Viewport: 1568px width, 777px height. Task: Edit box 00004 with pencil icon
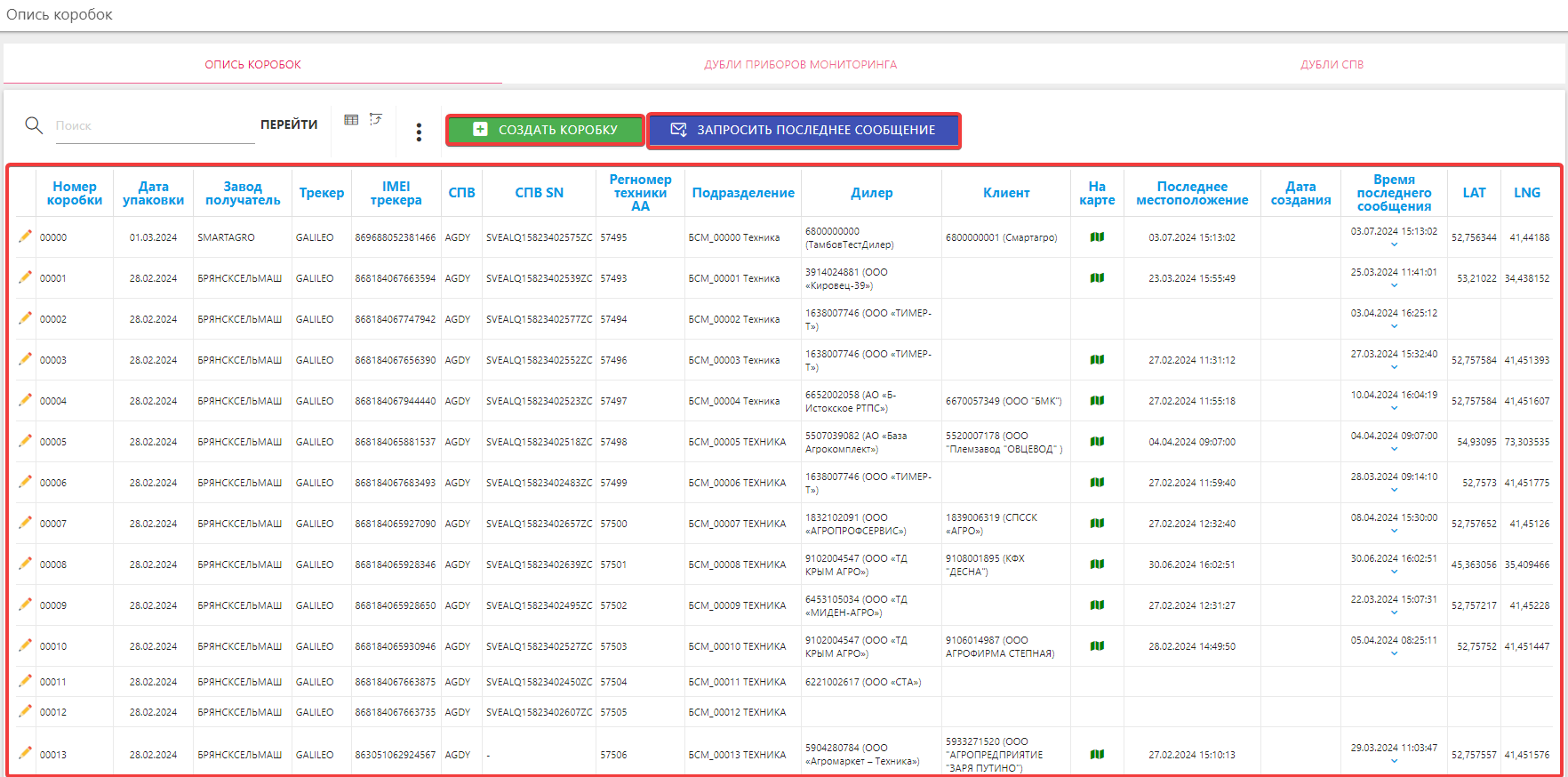(x=25, y=400)
